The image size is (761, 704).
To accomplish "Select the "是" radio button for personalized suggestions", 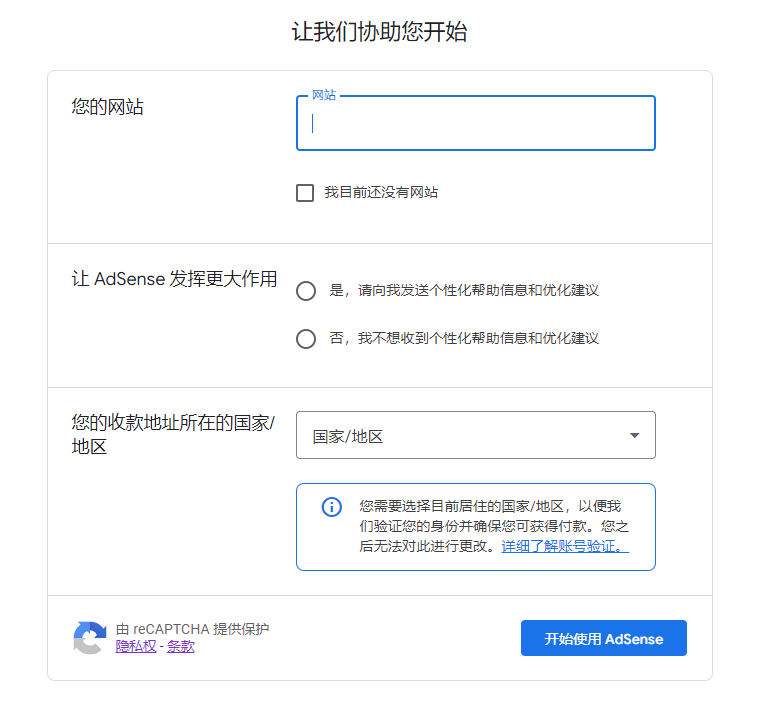I will tap(306, 291).
